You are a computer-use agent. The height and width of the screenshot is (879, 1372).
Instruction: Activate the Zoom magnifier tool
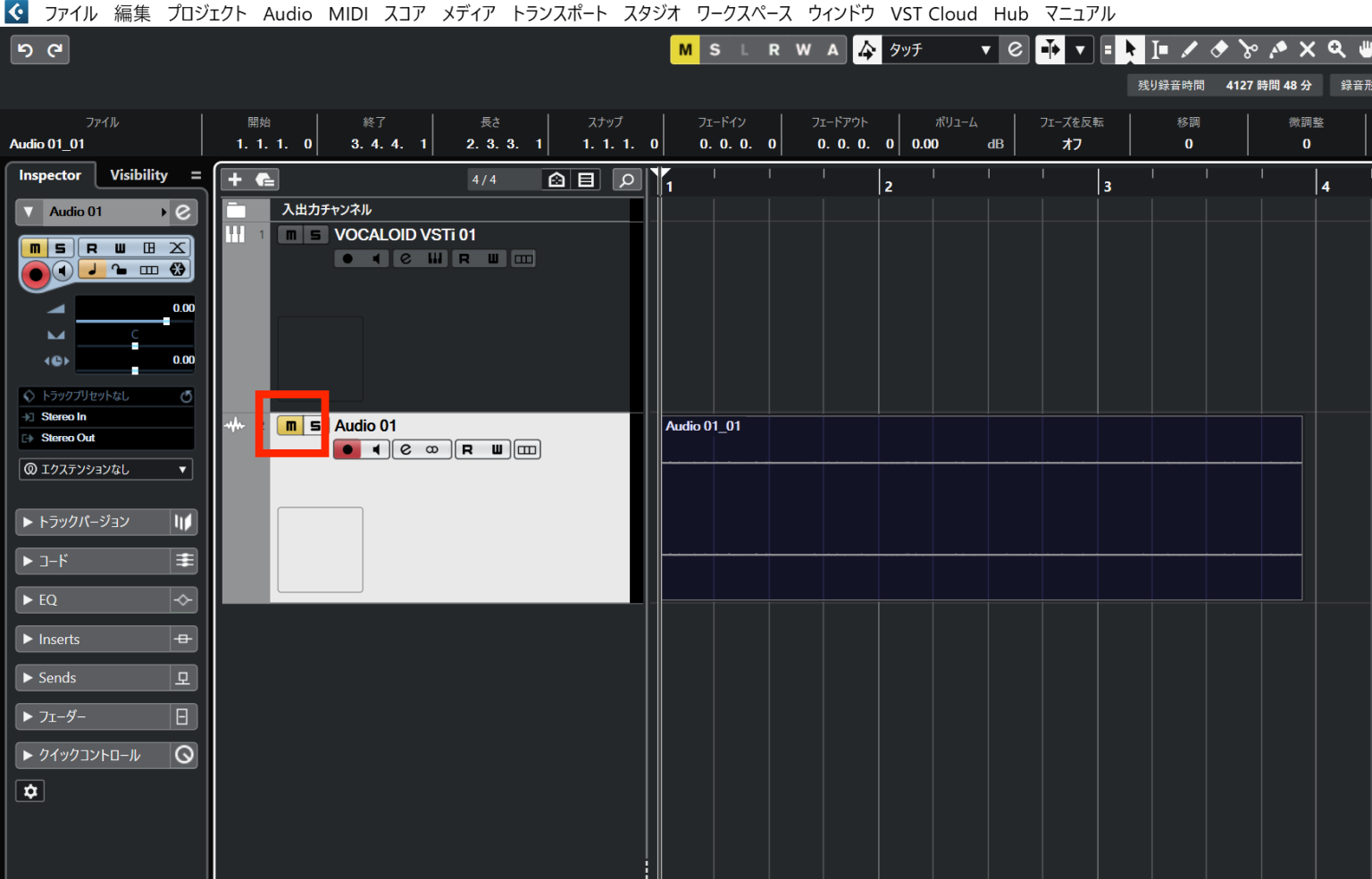[x=1336, y=49]
